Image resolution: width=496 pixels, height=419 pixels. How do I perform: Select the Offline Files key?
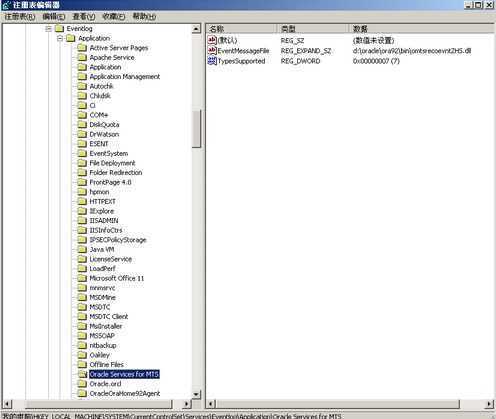coord(107,365)
